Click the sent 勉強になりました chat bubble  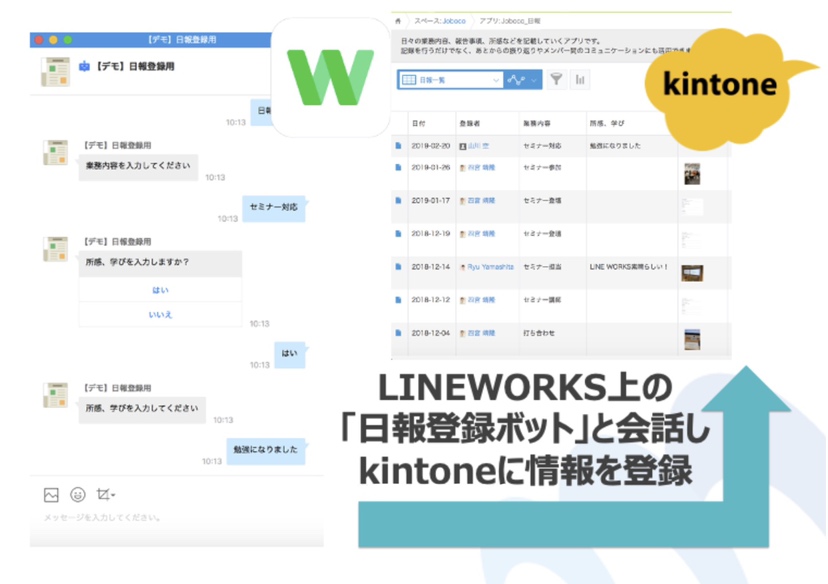tap(266, 450)
